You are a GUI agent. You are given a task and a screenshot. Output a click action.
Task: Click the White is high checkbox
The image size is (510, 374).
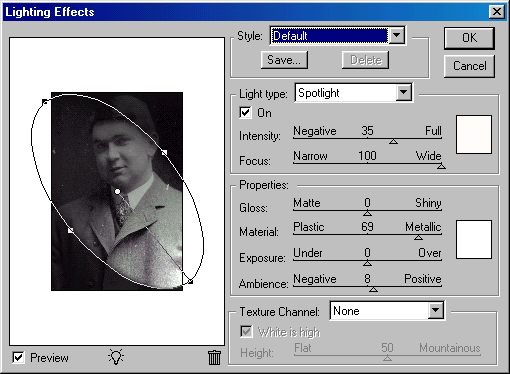[246, 332]
